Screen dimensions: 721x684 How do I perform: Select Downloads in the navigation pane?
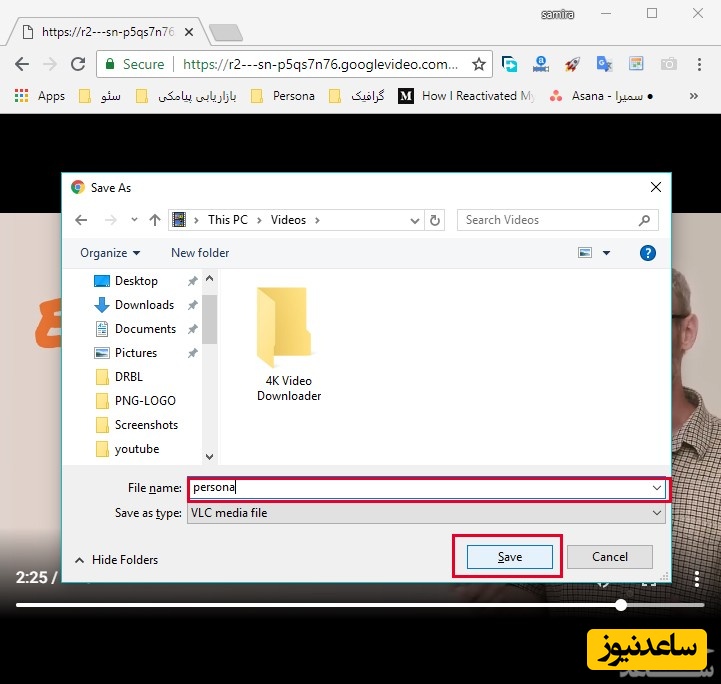[144, 305]
